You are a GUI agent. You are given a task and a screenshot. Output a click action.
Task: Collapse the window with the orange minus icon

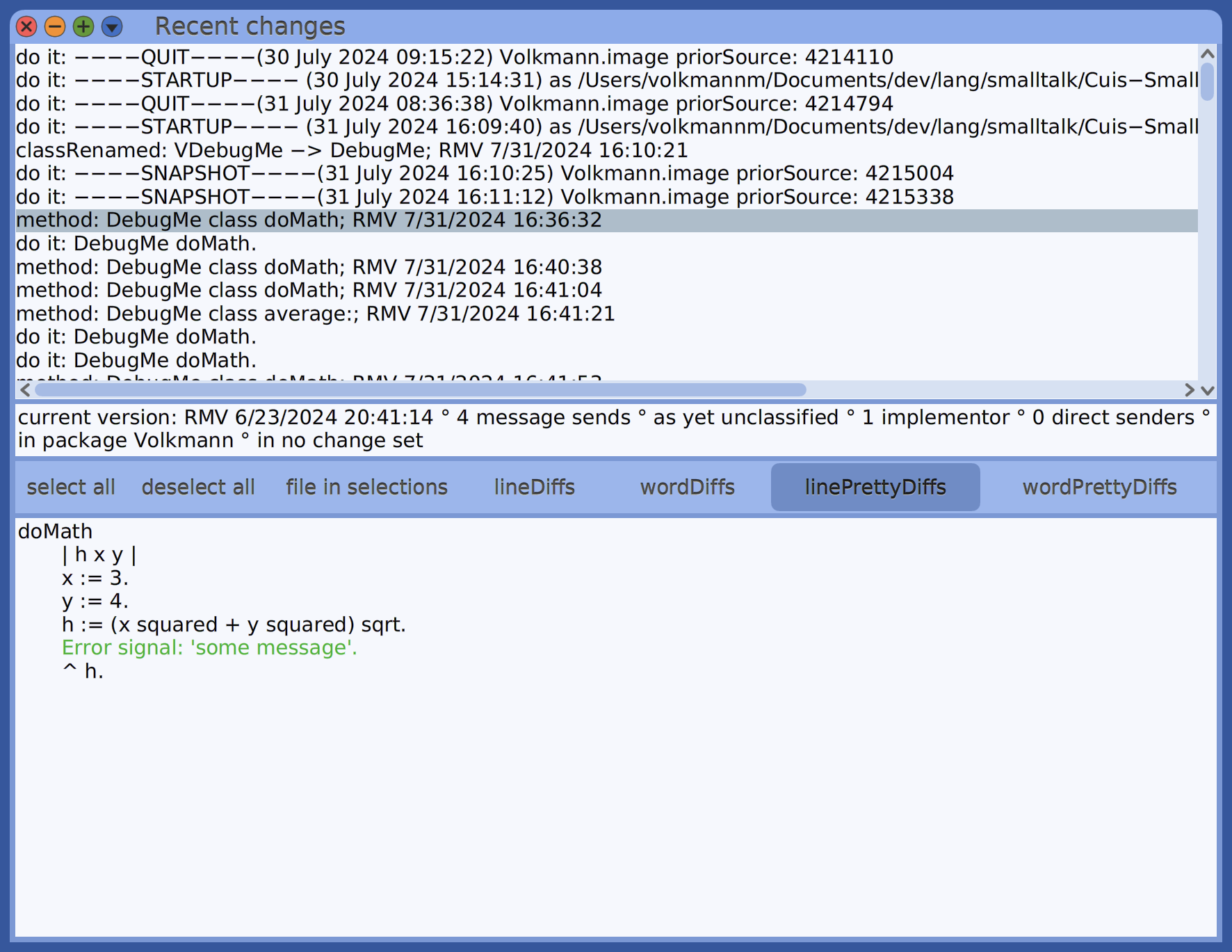(54, 27)
